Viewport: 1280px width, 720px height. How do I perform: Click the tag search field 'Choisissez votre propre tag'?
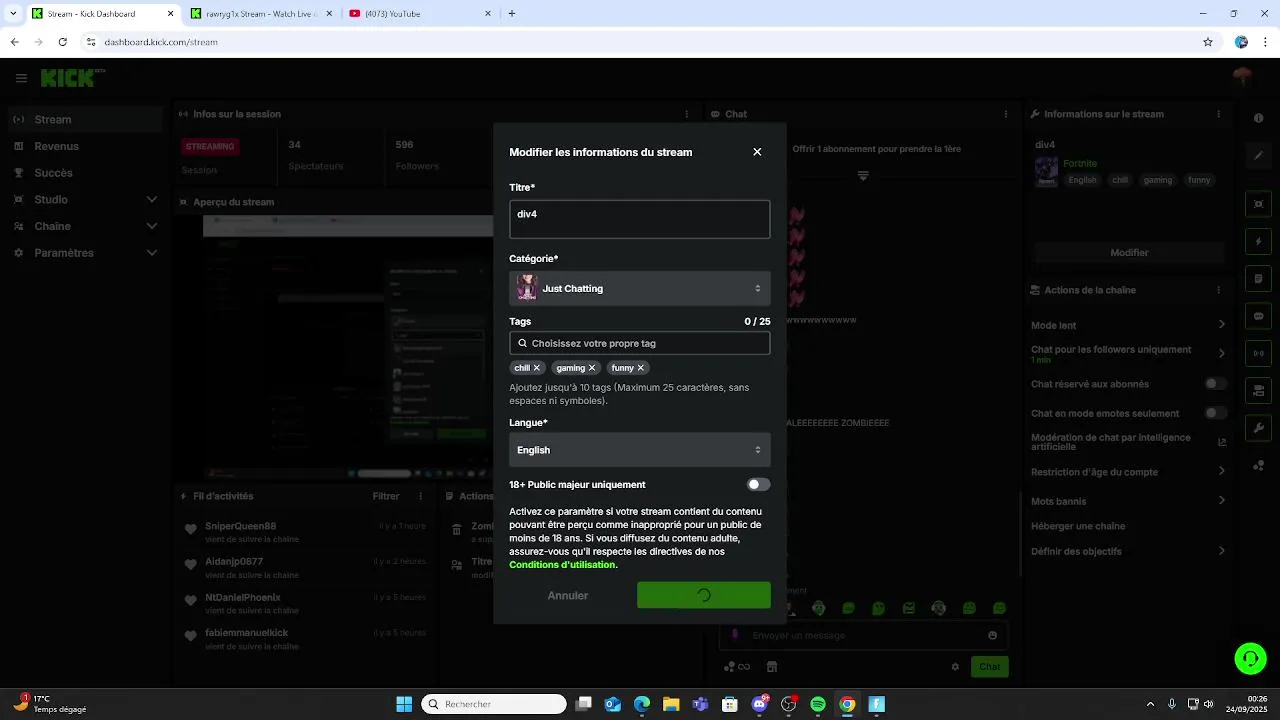[639, 343]
